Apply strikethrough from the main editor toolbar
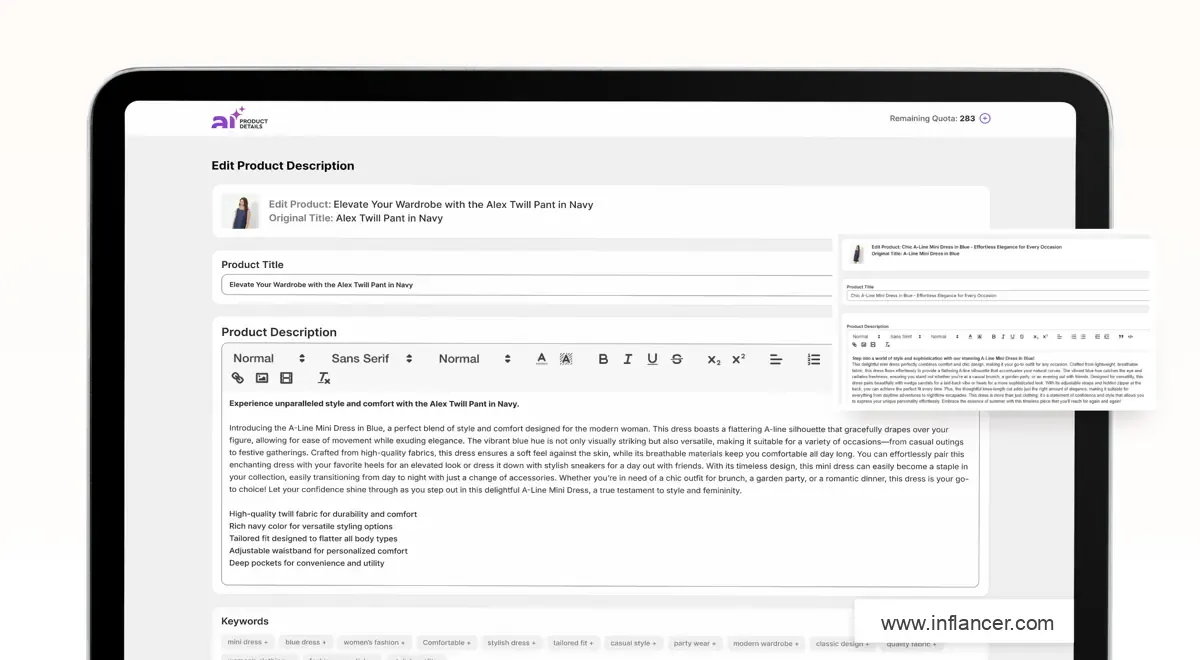This screenshot has width=1200, height=660. coord(677,359)
